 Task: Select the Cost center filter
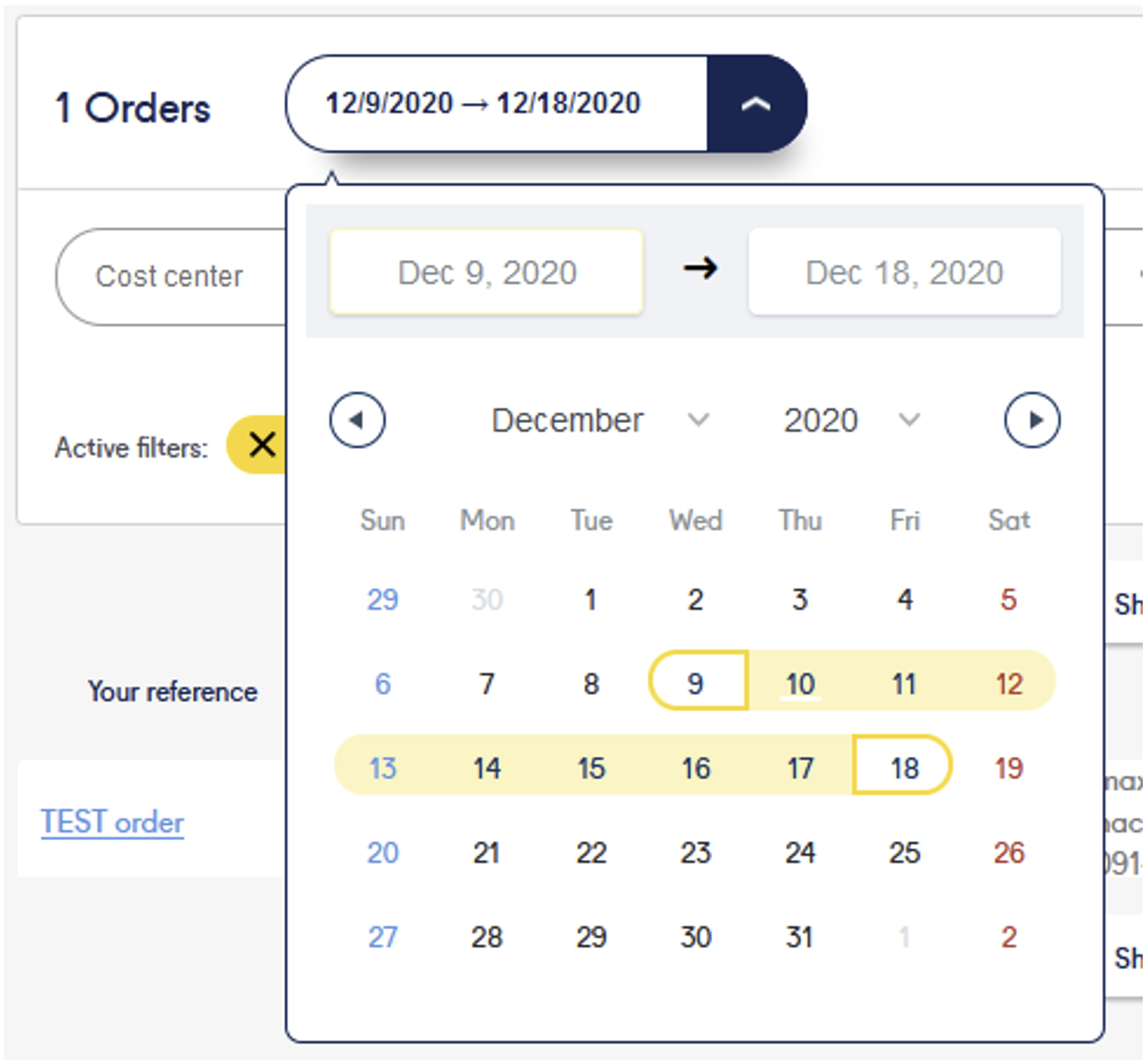[x=170, y=276]
